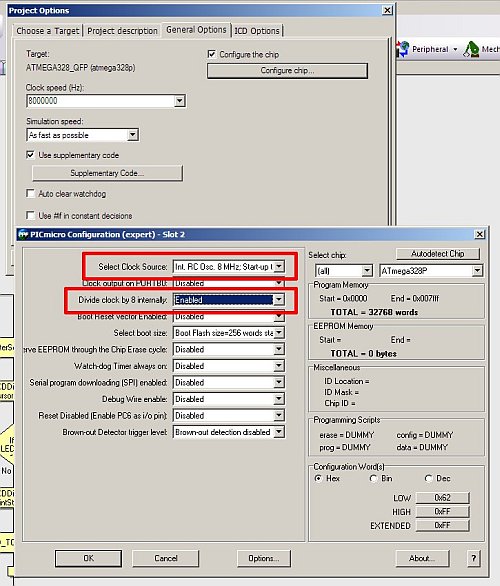The image size is (500, 586).
Task: Close the PICmicro Configuration dialog
Action: click(x=480, y=234)
